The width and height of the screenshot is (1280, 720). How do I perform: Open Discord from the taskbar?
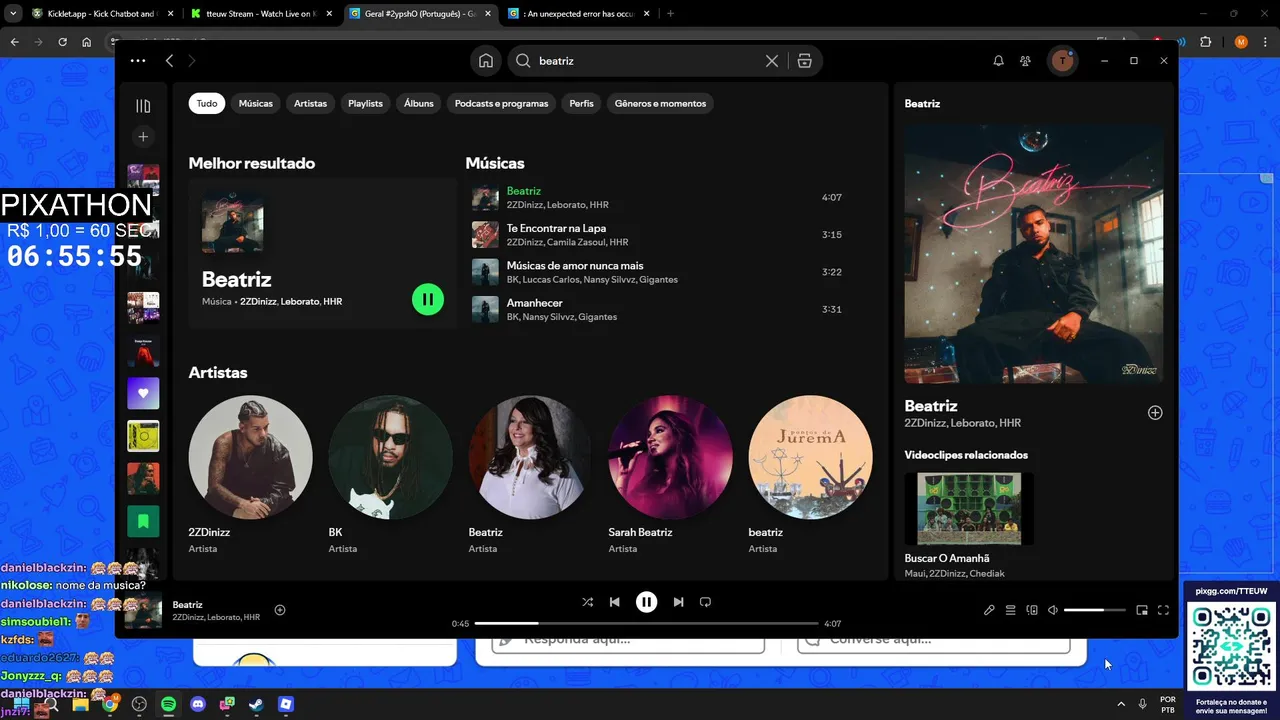pyautogui.click(x=198, y=704)
